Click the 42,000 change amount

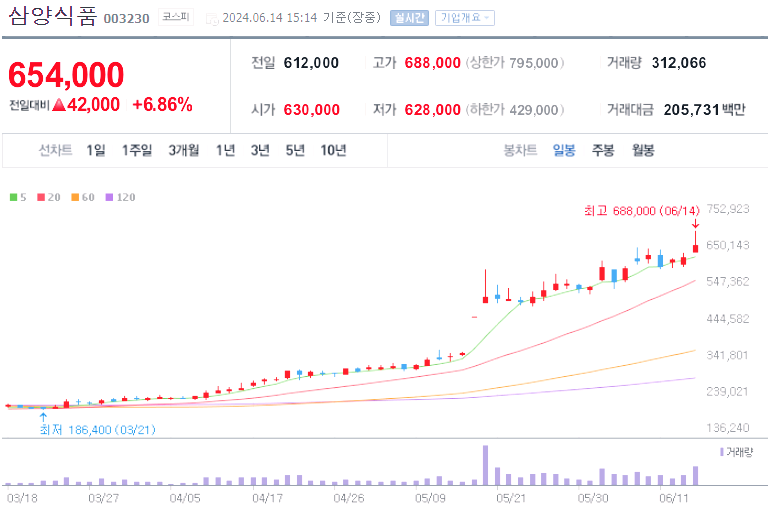coord(94,104)
